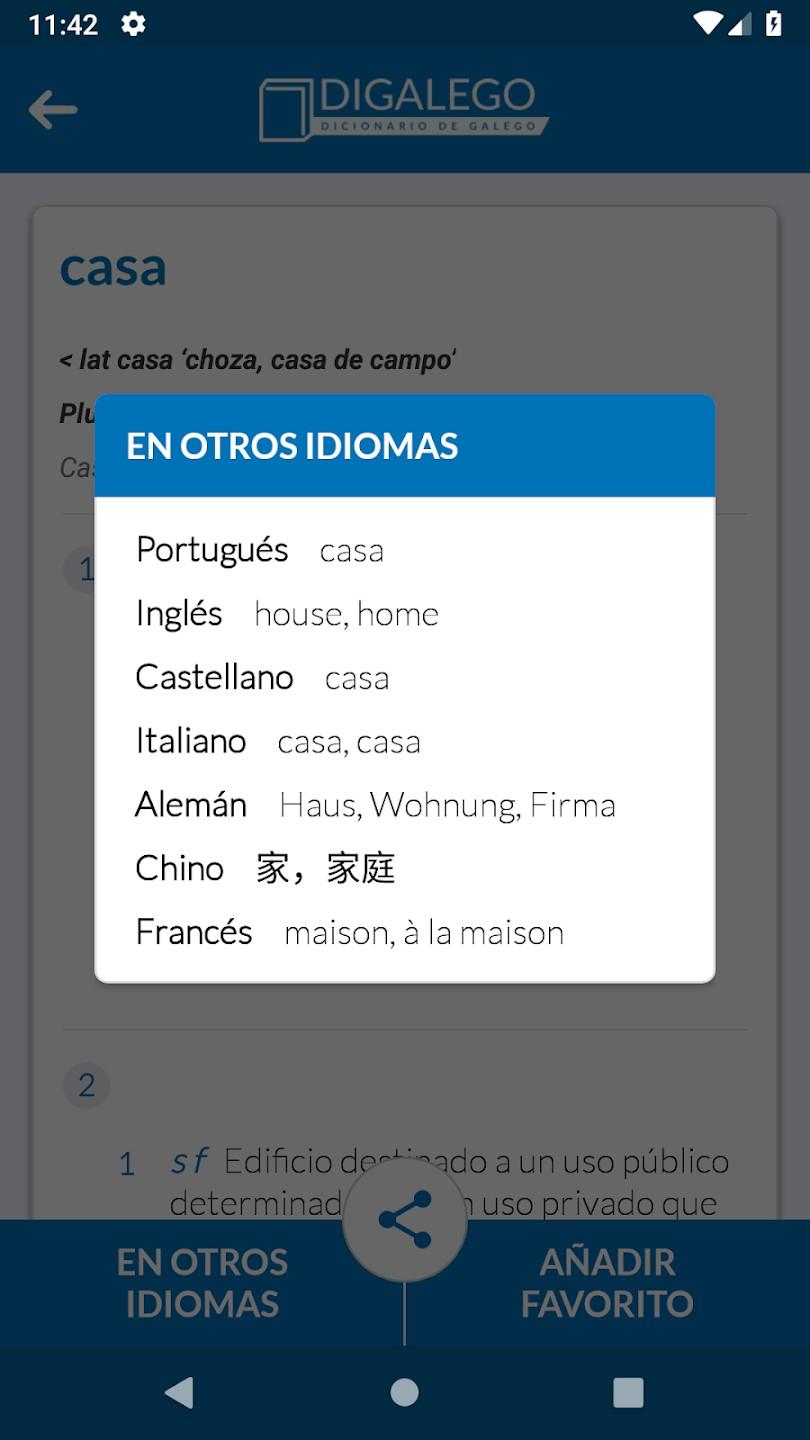Tap the clock showing 11:42
The height and width of the screenshot is (1440, 810).
coord(53,22)
